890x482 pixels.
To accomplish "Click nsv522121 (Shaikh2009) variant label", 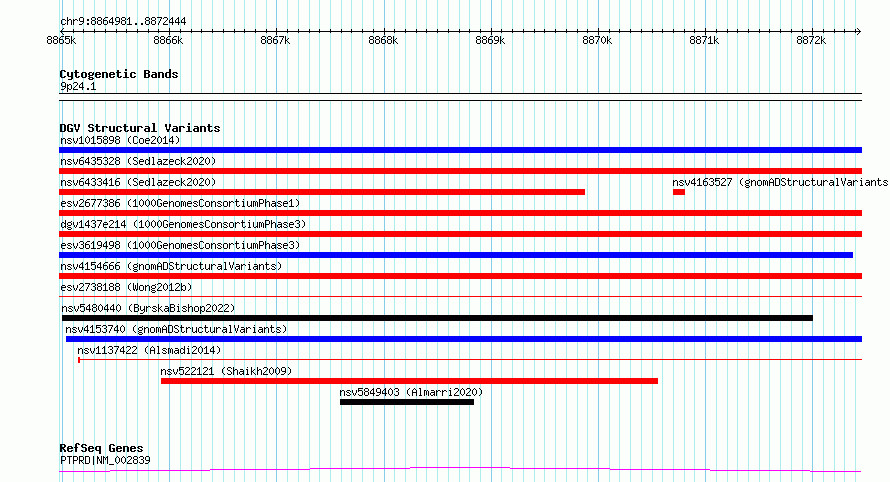I will [x=226, y=371].
